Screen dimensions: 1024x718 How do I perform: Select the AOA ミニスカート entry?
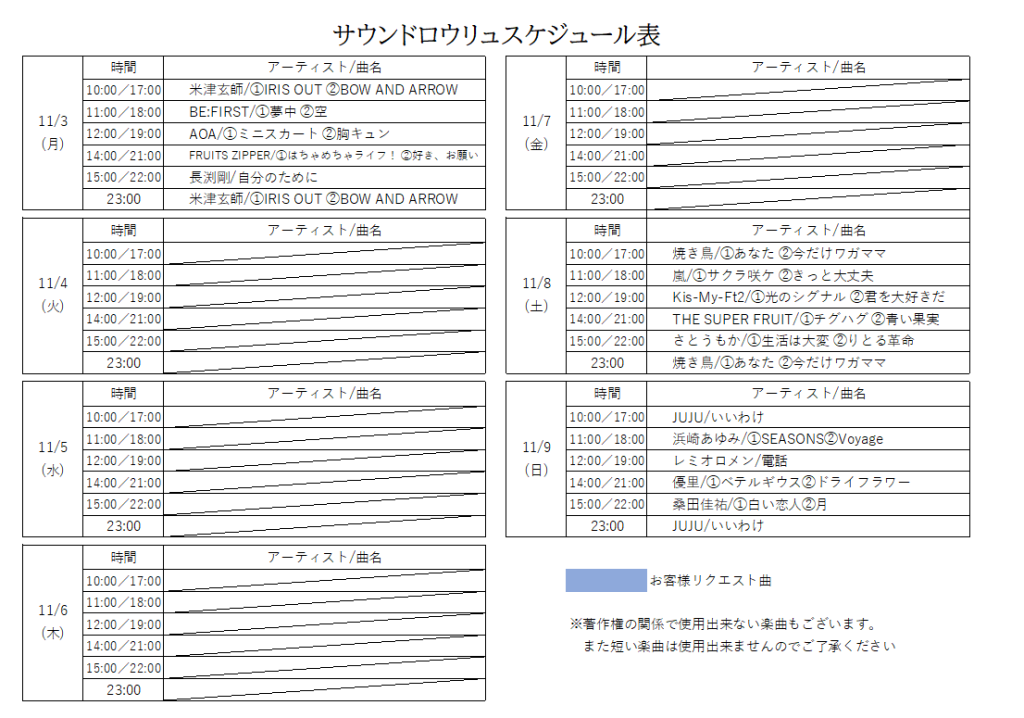coord(289,134)
